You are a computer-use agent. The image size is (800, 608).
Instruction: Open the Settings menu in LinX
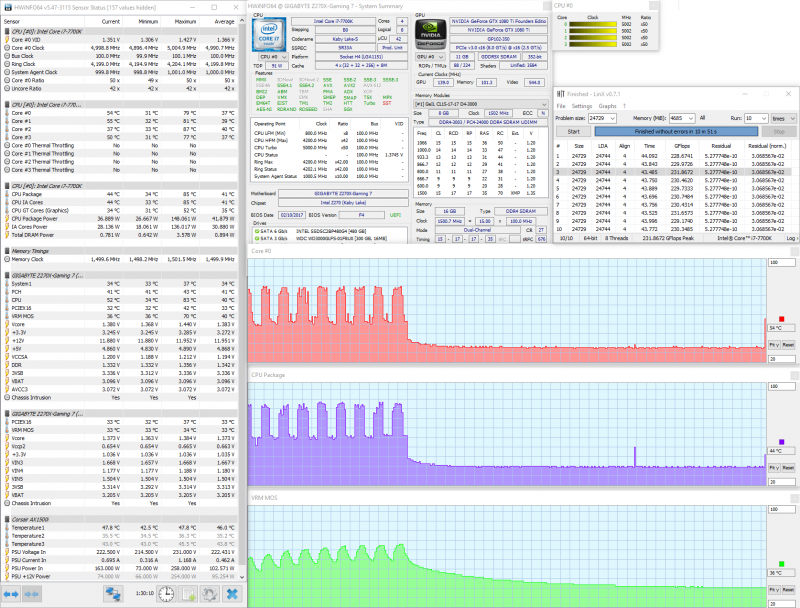pyautogui.click(x=582, y=106)
